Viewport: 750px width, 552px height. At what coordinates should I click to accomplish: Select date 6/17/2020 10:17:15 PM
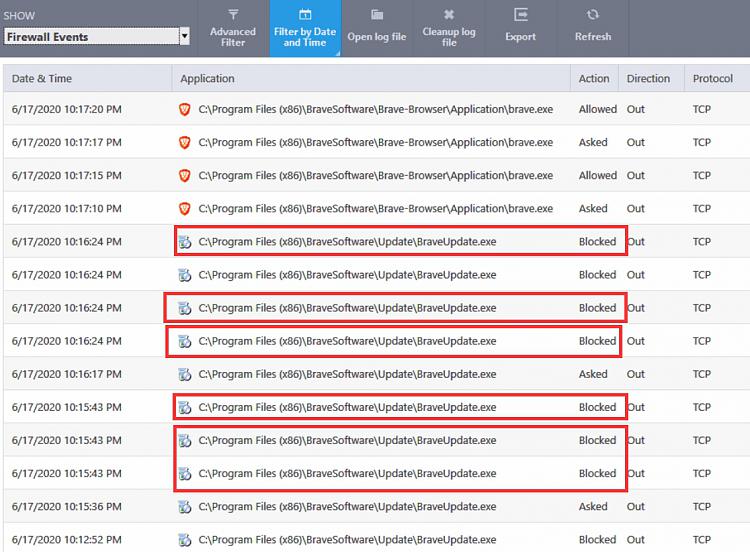point(66,176)
